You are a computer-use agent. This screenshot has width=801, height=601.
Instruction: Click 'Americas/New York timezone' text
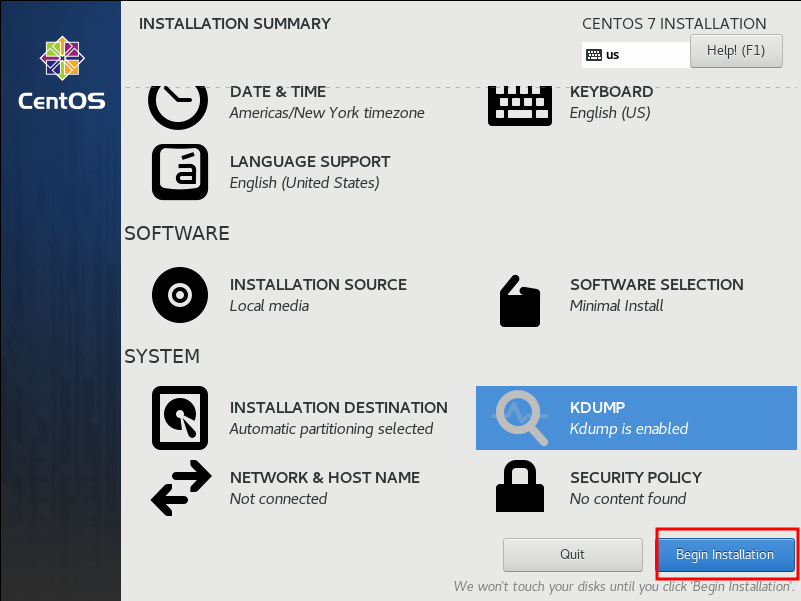point(327,113)
